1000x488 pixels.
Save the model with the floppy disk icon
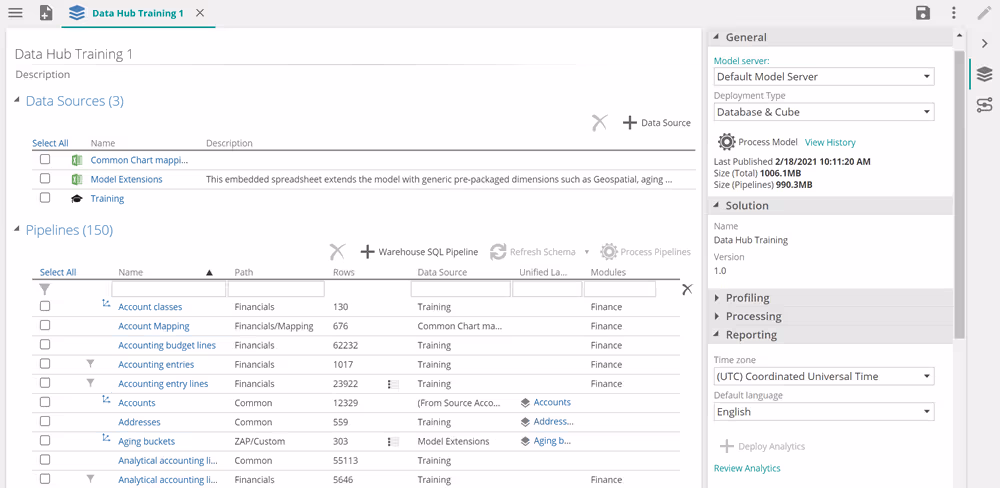(x=923, y=13)
